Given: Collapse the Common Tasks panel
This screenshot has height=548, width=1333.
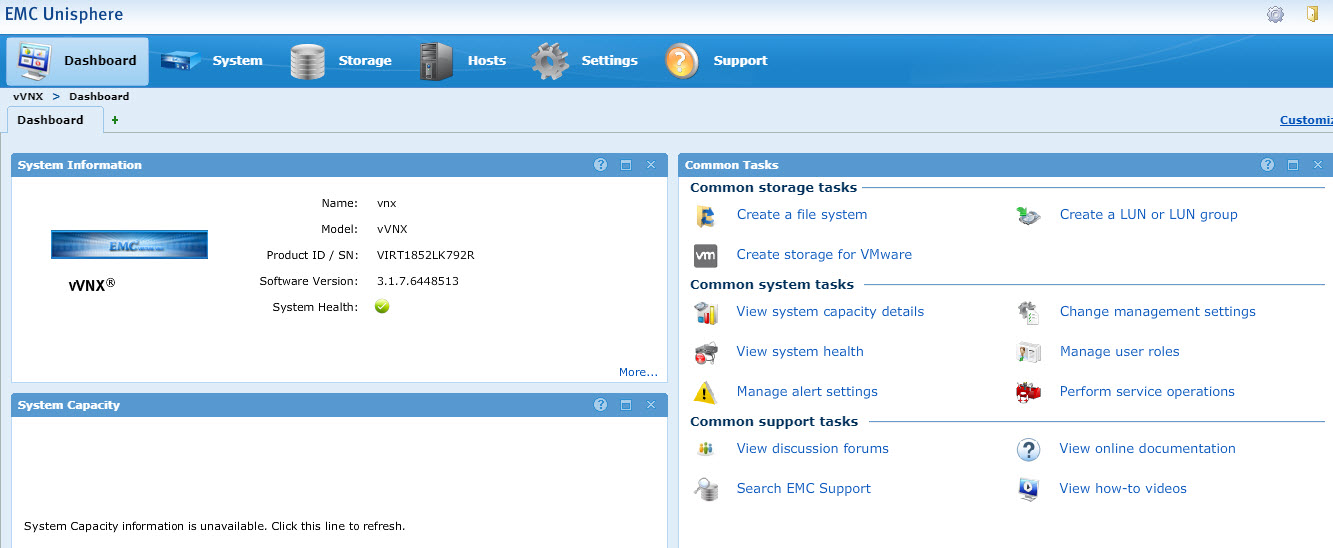Looking at the screenshot, I should (1293, 165).
